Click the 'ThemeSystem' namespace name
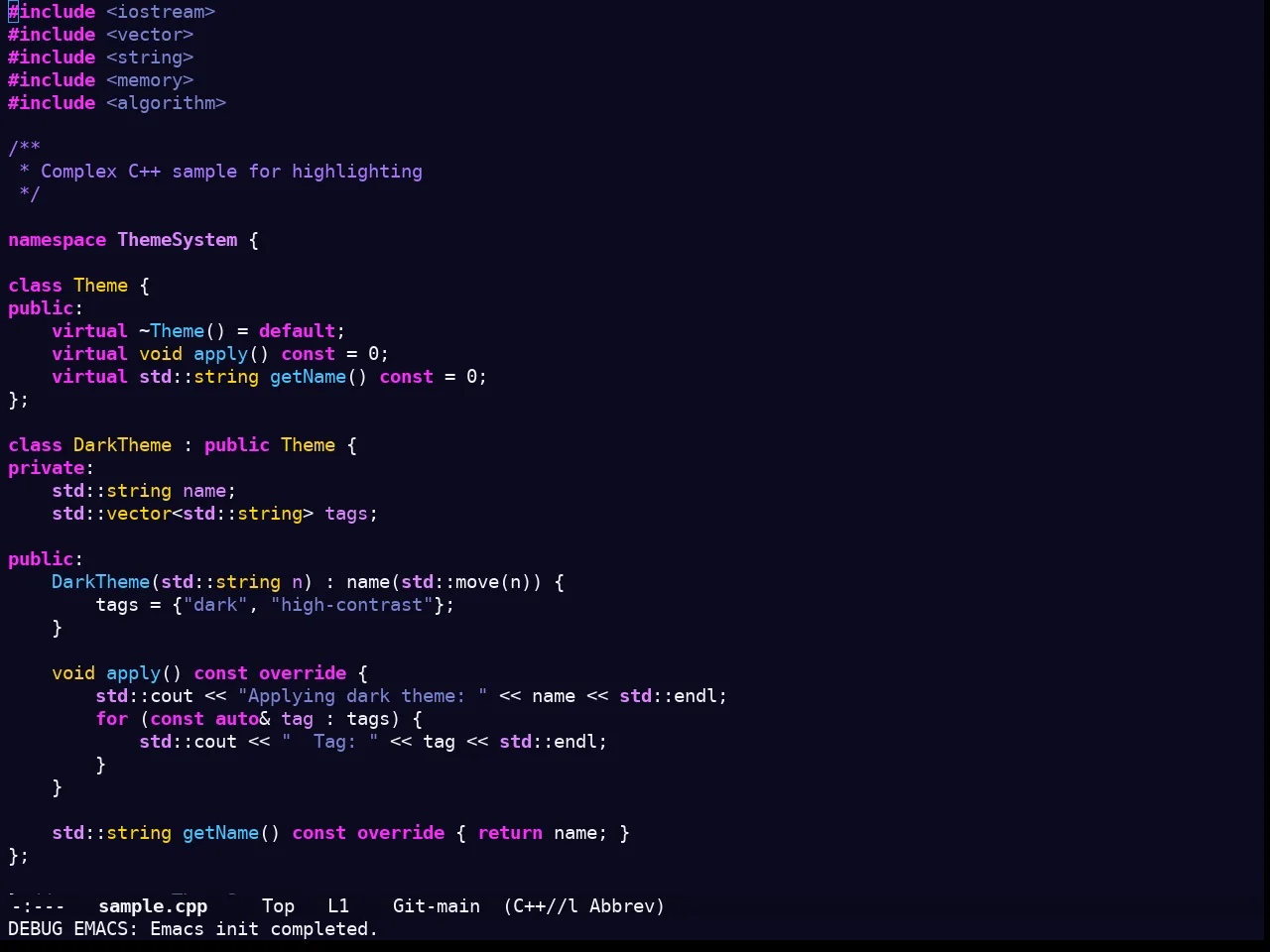Image resolution: width=1270 pixels, height=952 pixels. point(178,240)
